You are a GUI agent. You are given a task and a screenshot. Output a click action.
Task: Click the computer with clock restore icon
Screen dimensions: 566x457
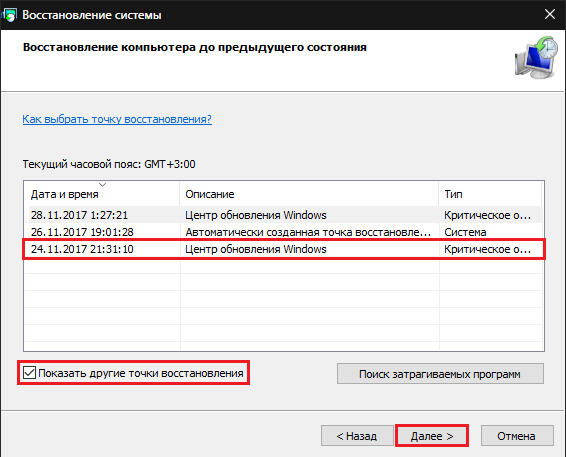[536, 57]
